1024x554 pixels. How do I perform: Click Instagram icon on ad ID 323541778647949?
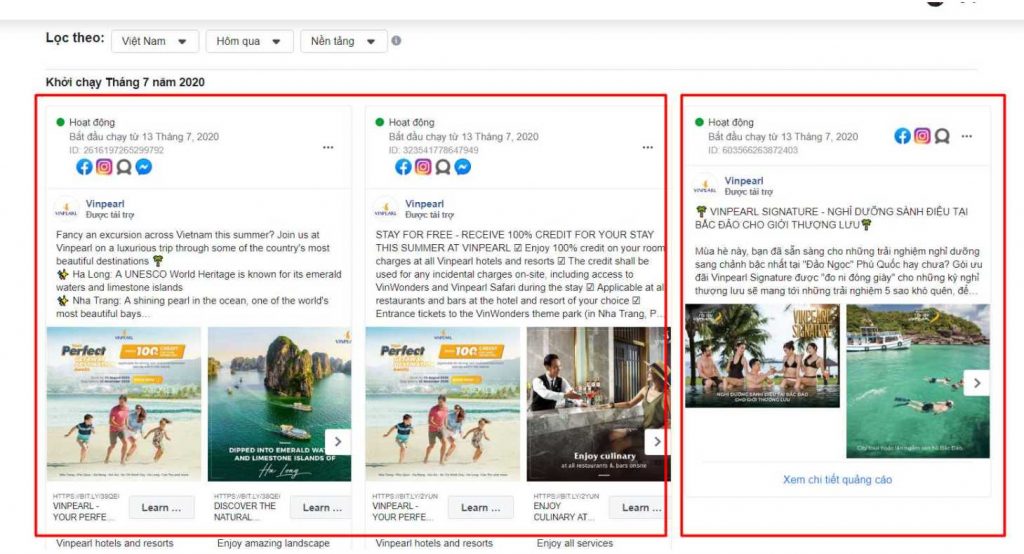pyautogui.click(x=423, y=167)
